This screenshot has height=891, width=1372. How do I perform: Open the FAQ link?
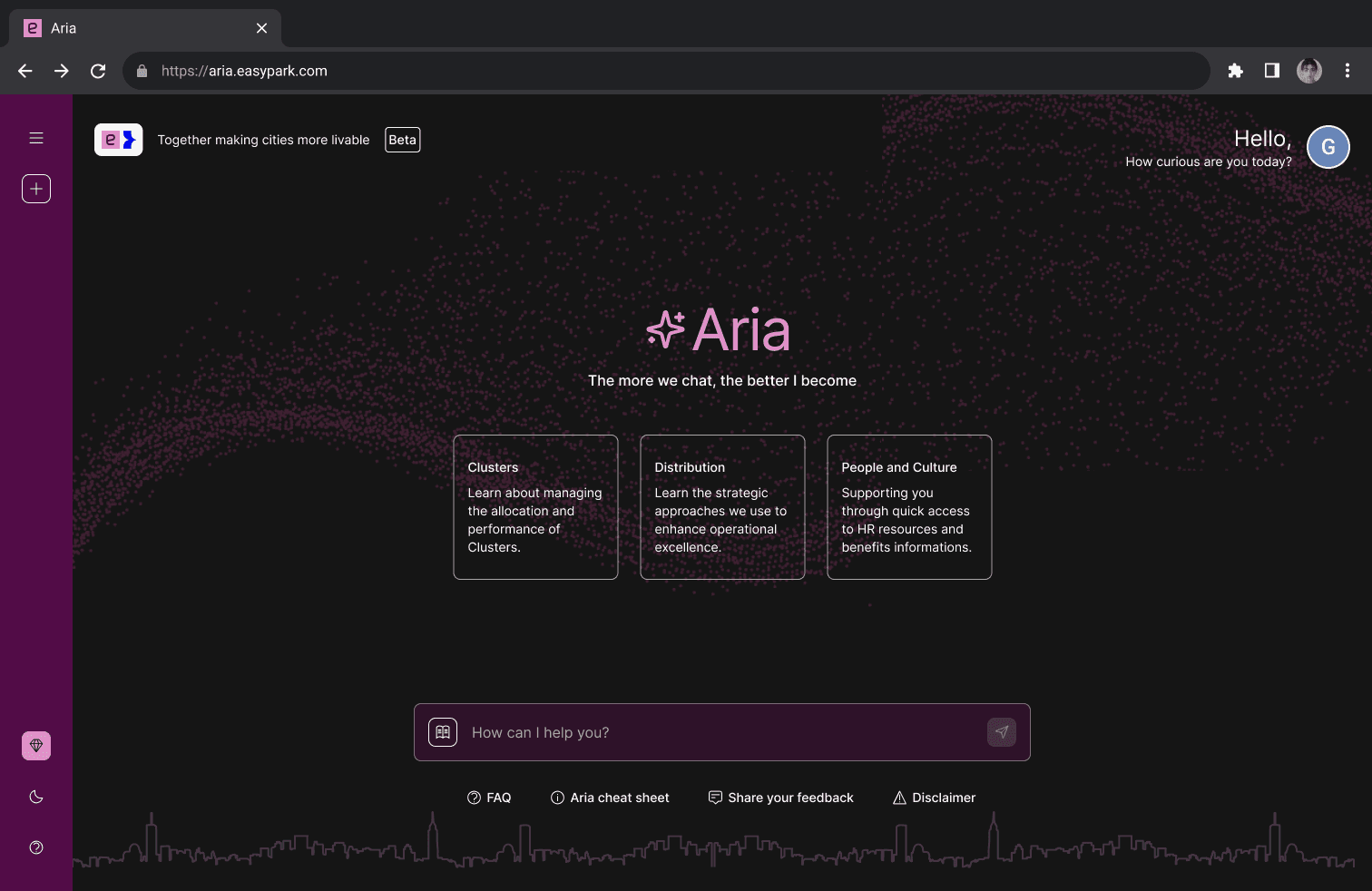(x=489, y=798)
